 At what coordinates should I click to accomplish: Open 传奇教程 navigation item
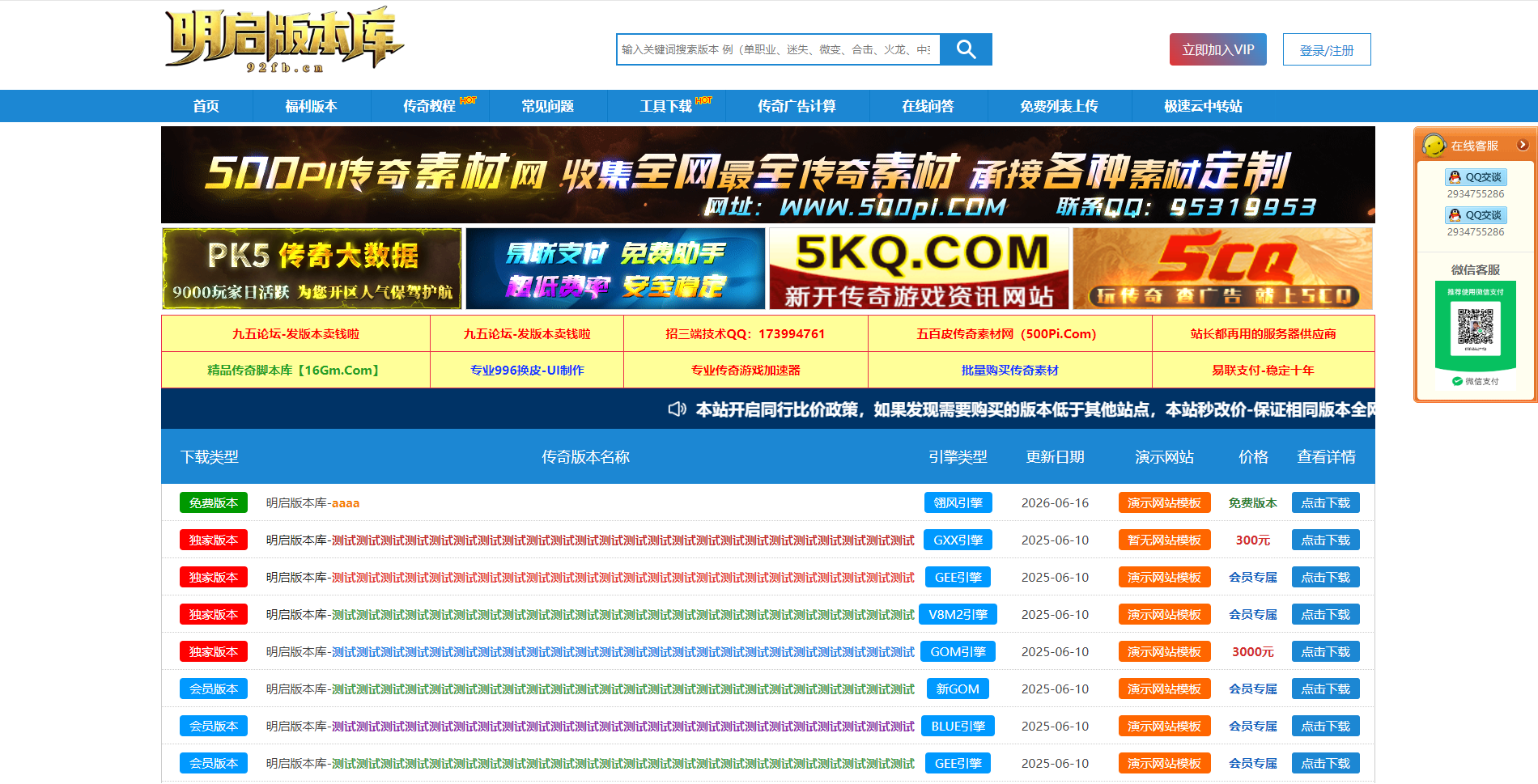(430, 106)
